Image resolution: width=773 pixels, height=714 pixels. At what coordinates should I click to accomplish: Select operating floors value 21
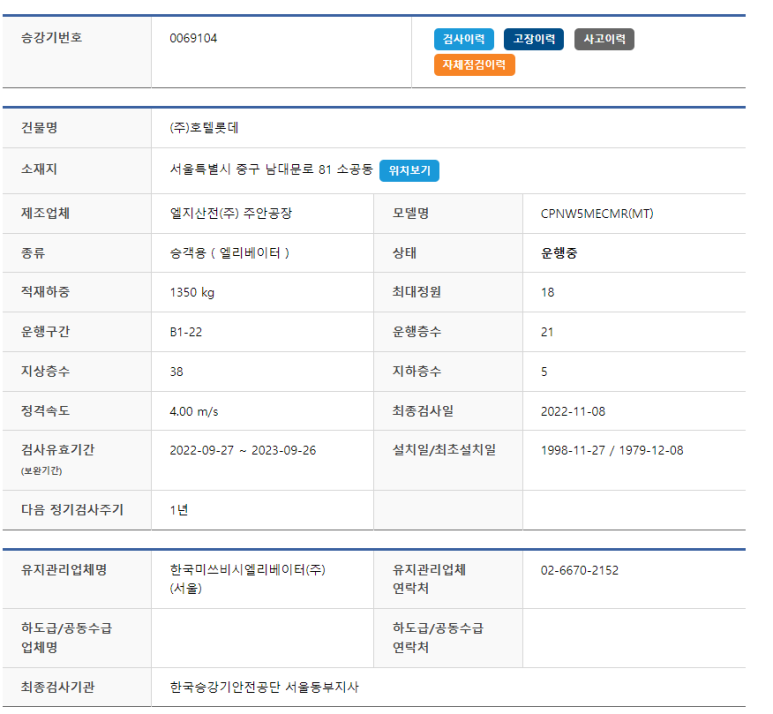[547, 332]
